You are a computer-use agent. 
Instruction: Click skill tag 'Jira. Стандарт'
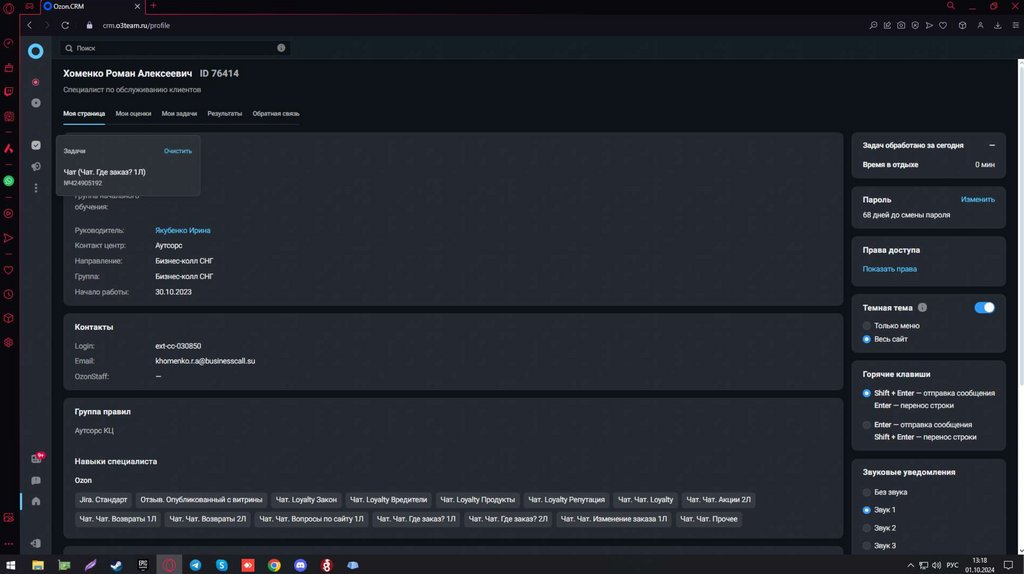(x=103, y=500)
